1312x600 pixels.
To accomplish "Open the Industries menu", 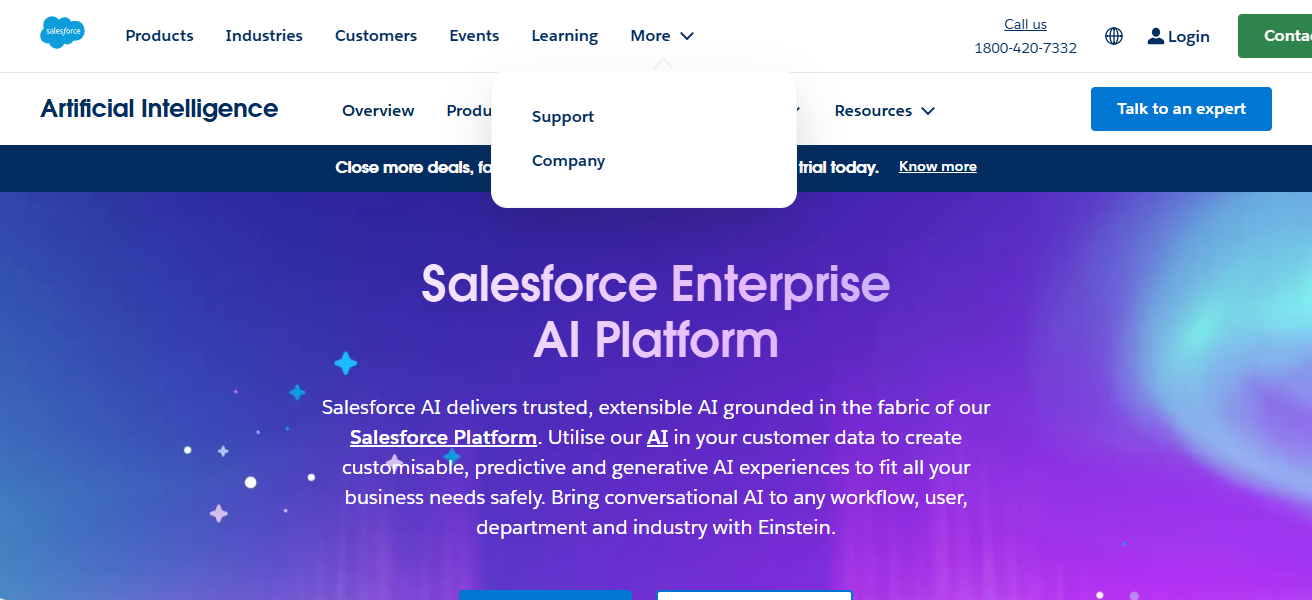I will pos(264,36).
